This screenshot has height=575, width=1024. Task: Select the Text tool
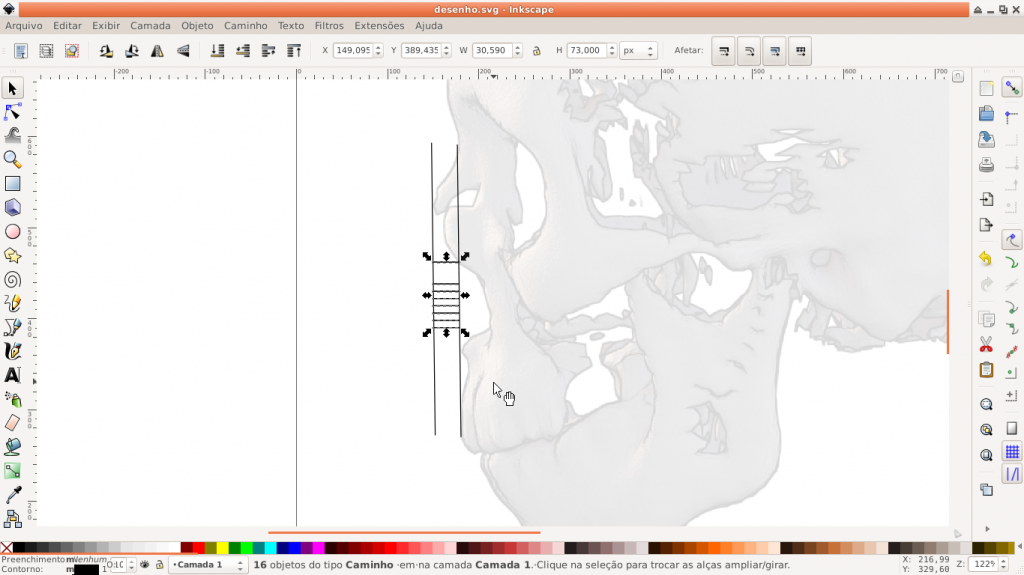12,375
